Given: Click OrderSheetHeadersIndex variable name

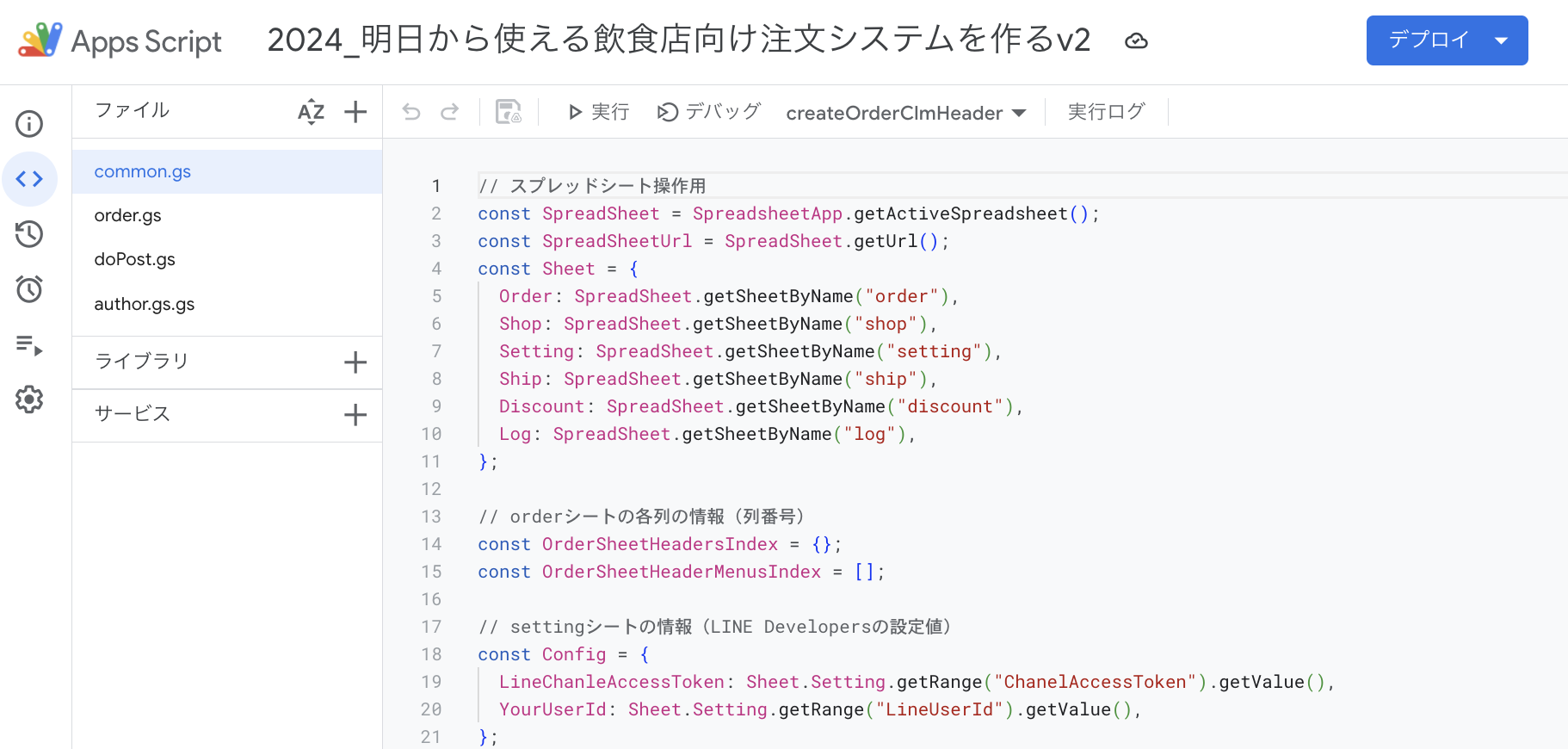Looking at the screenshot, I should pyautogui.click(x=660, y=544).
